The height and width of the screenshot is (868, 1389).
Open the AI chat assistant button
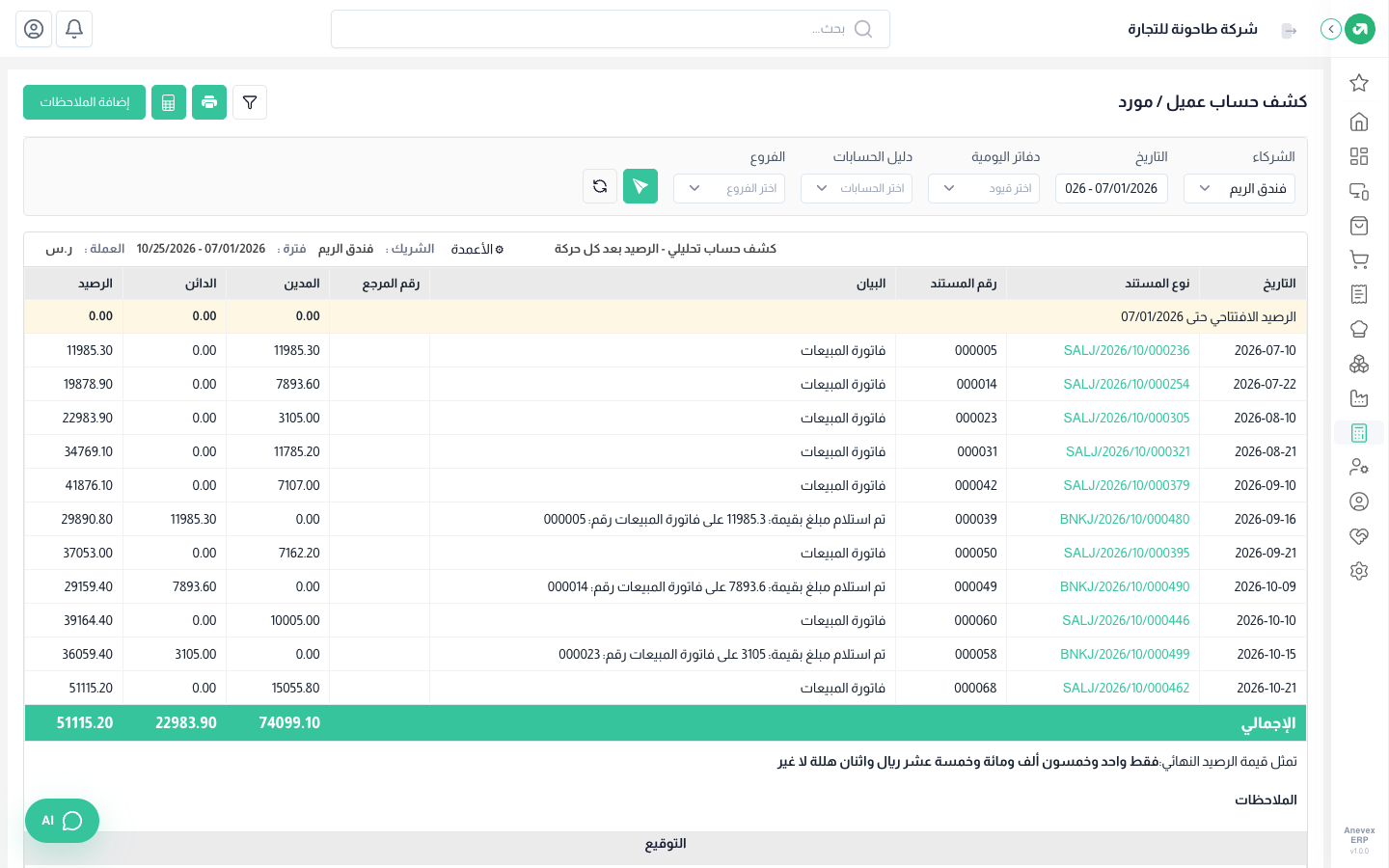pyautogui.click(x=62, y=821)
